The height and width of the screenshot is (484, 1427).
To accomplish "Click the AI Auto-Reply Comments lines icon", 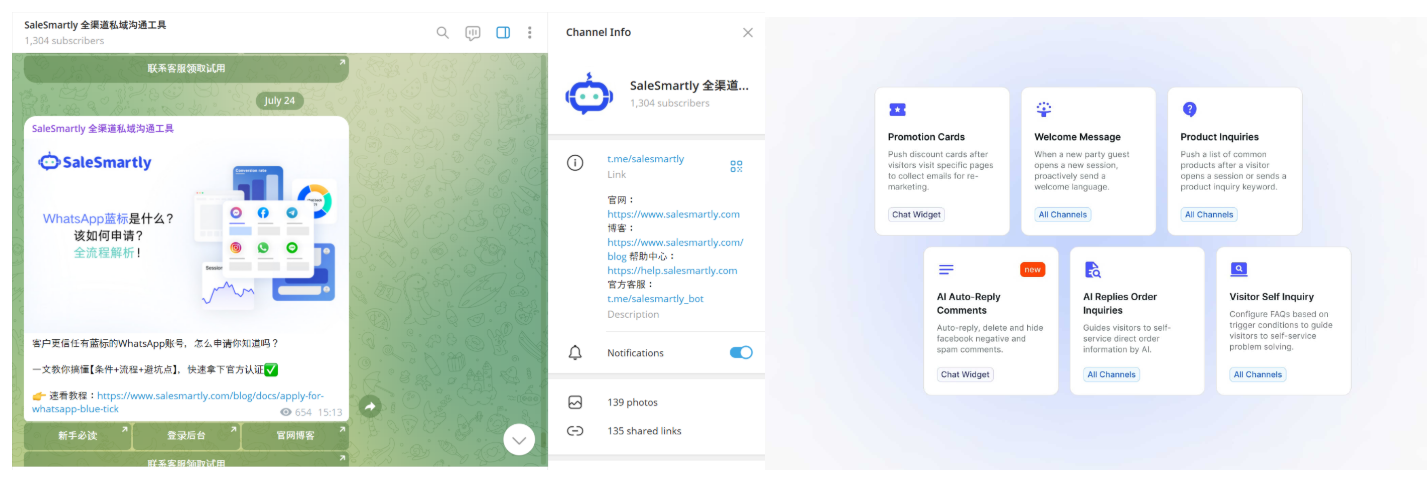I will pos(946,269).
